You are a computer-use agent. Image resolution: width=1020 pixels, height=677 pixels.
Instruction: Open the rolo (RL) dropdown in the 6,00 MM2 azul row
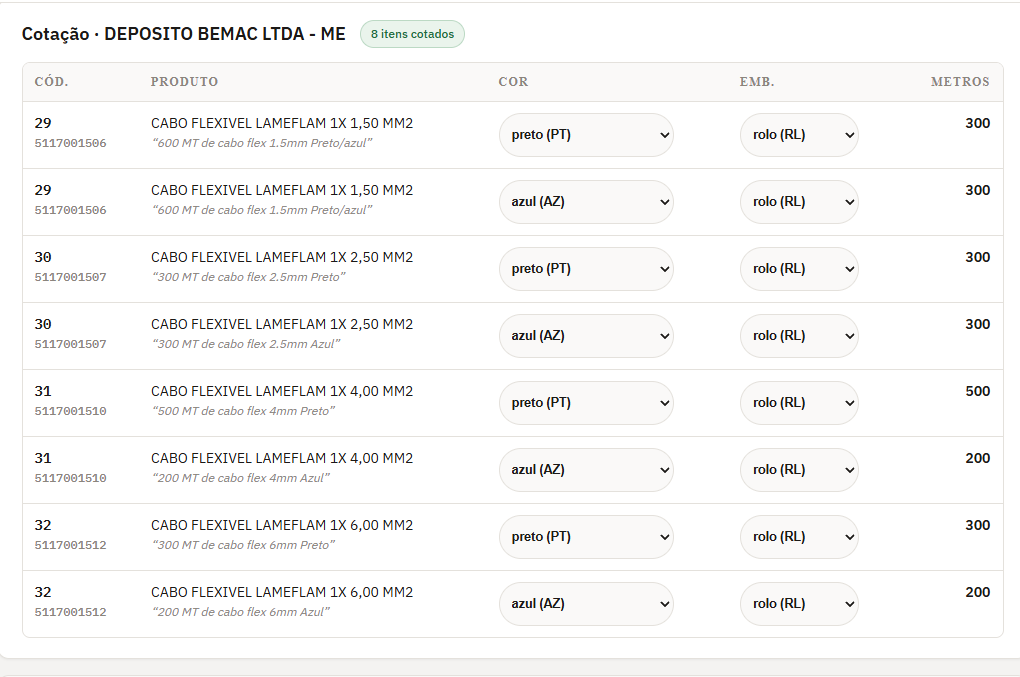coord(799,604)
